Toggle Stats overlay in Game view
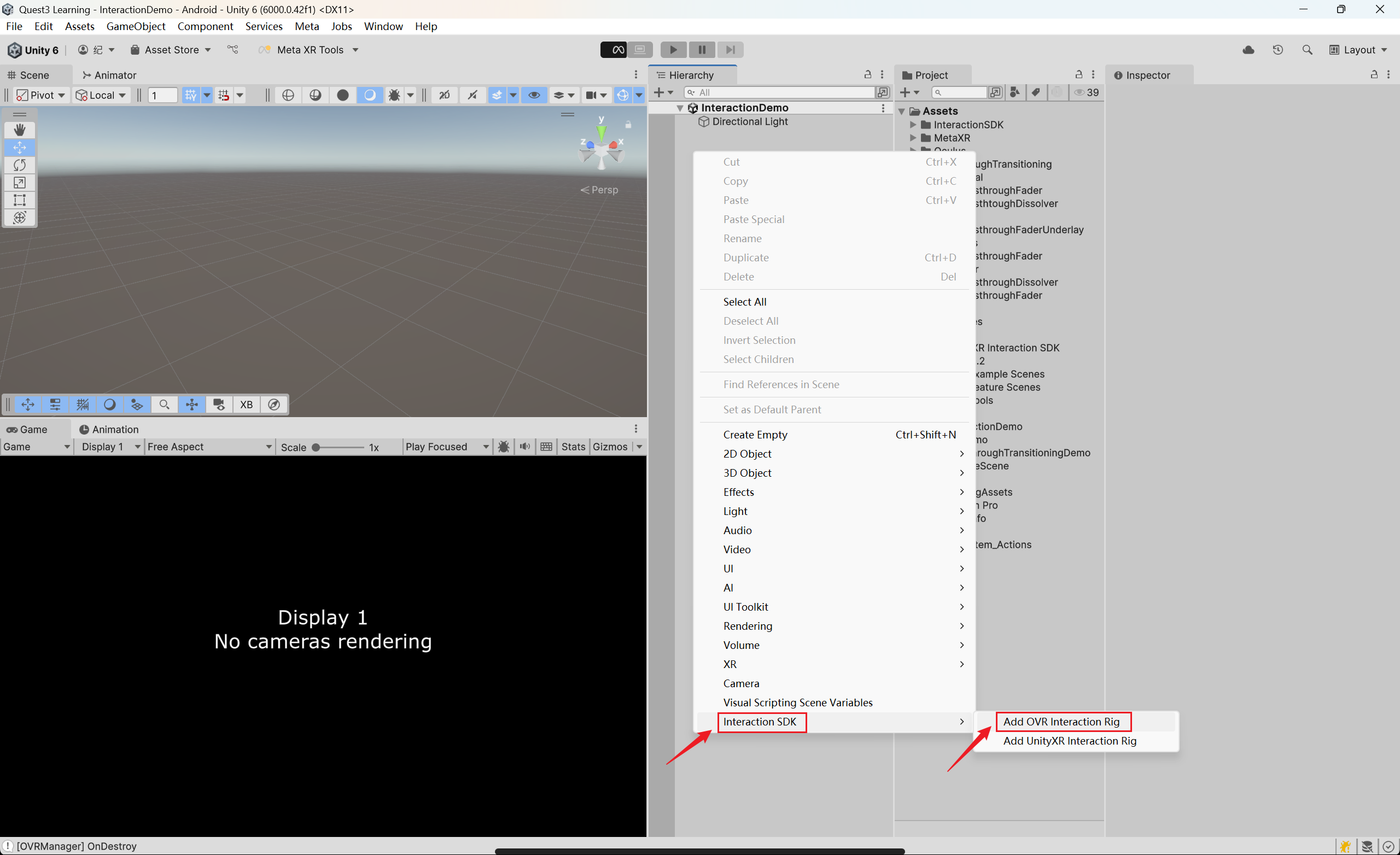The image size is (1400, 855). point(573,447)
